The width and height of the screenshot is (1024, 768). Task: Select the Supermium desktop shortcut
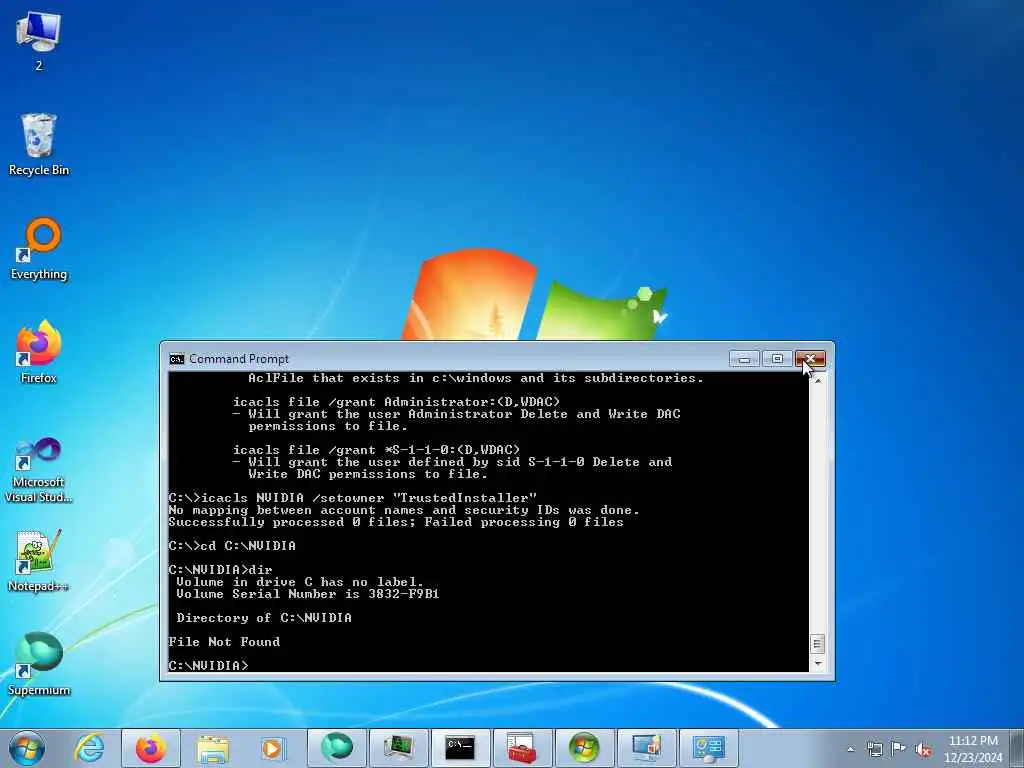pos(39,664)
